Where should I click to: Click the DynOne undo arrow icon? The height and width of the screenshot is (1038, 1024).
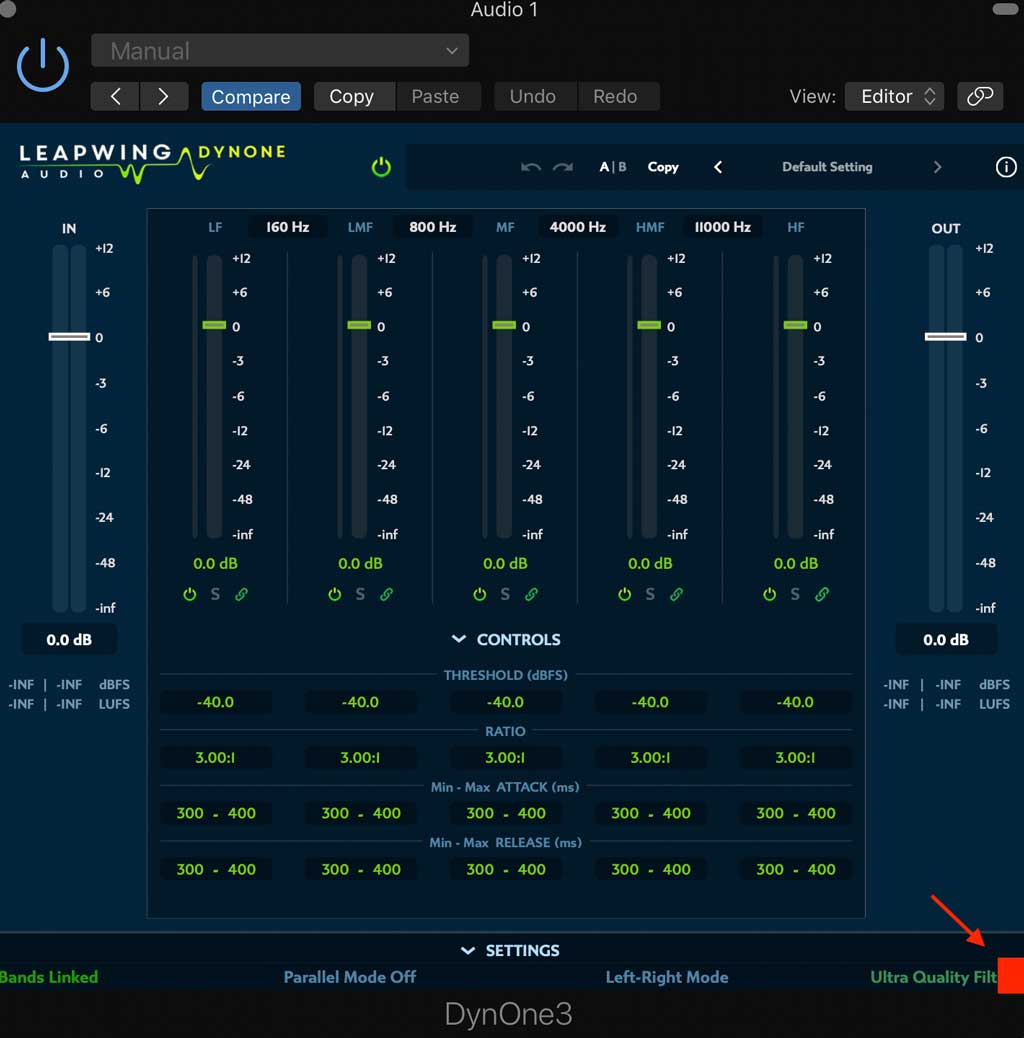[x=531, y=167]
